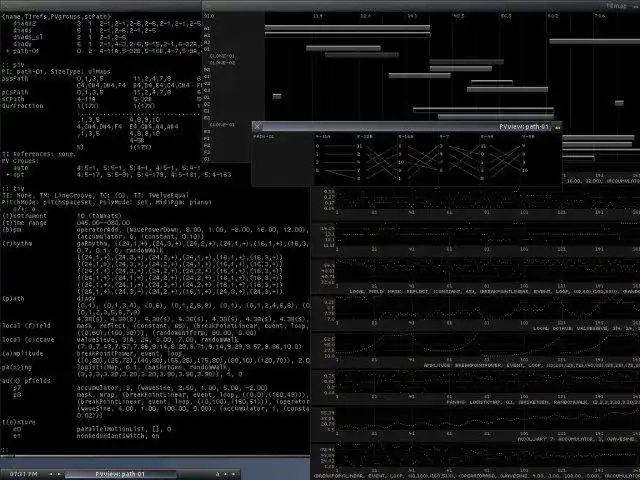The width and height of the screenshot is (640, 480).
Task: Click the (p)ath label
Action: (x=13, y=298)
